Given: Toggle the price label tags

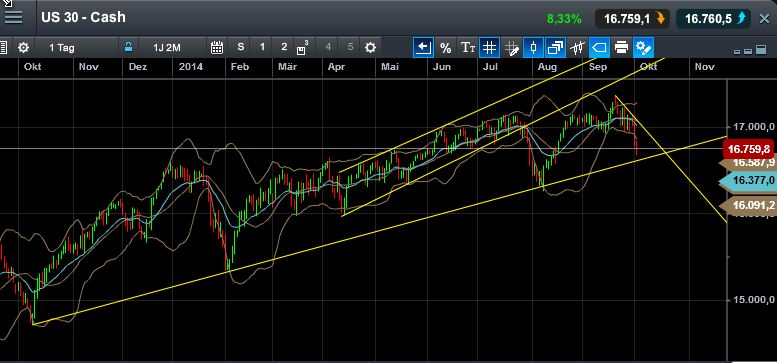Looking at the screenshot, I should tap(599, 48).
